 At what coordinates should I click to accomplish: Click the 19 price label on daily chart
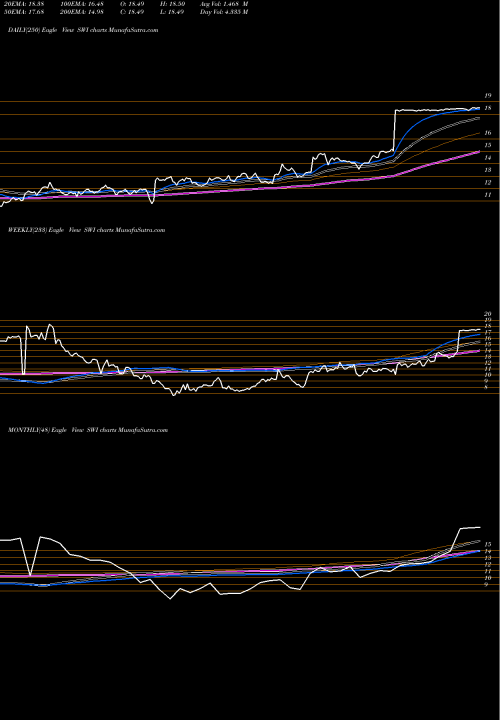click(488, 96)
